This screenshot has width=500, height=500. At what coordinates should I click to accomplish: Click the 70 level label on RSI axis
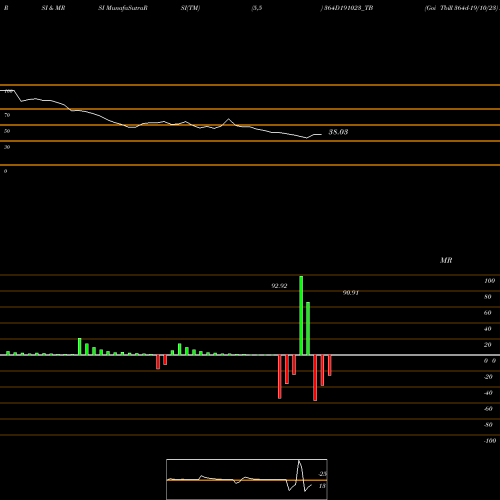pos(7,115)
